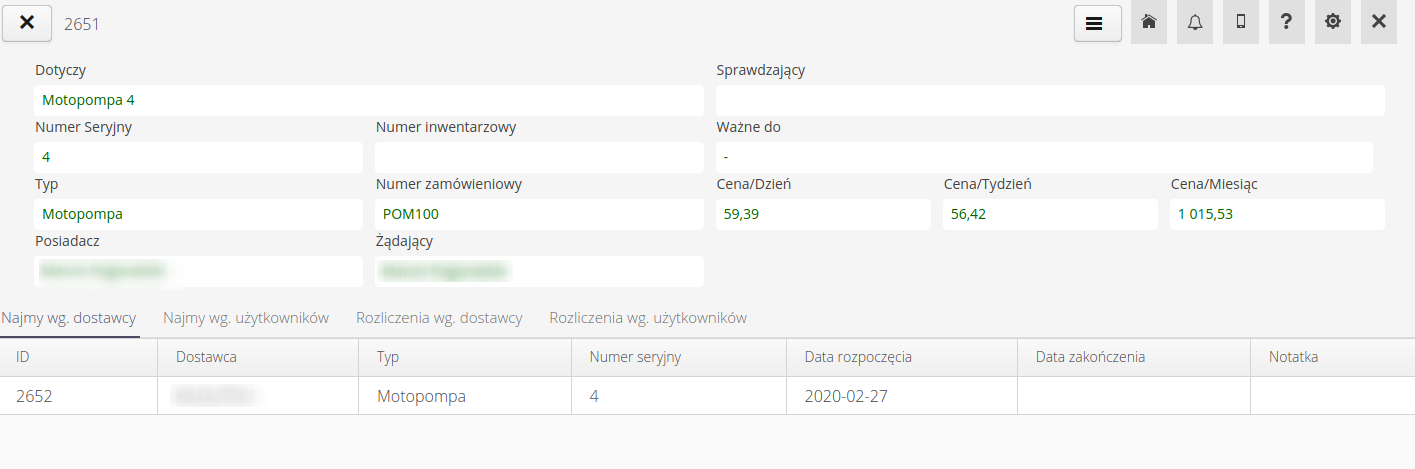1415x469 pixels.
Task: Sort table by Data rozpoczęcia column header
Action: 857,357
